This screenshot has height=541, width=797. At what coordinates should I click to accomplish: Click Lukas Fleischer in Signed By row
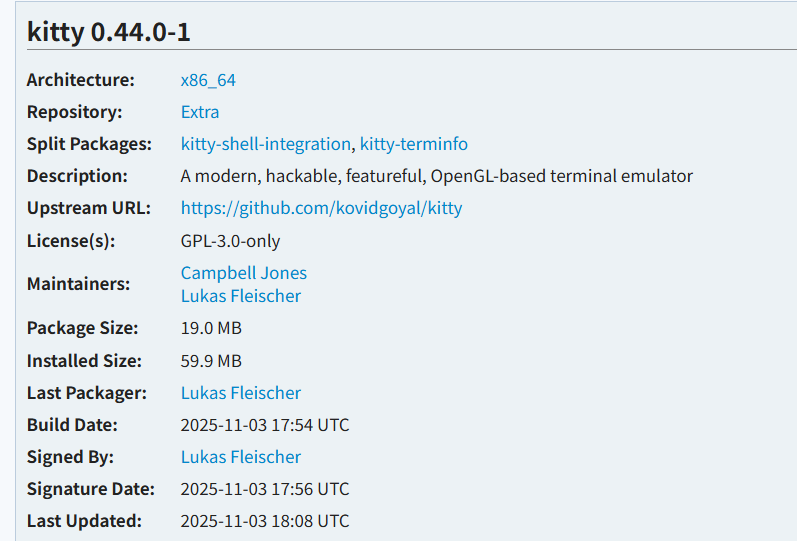tap(241, 457)
